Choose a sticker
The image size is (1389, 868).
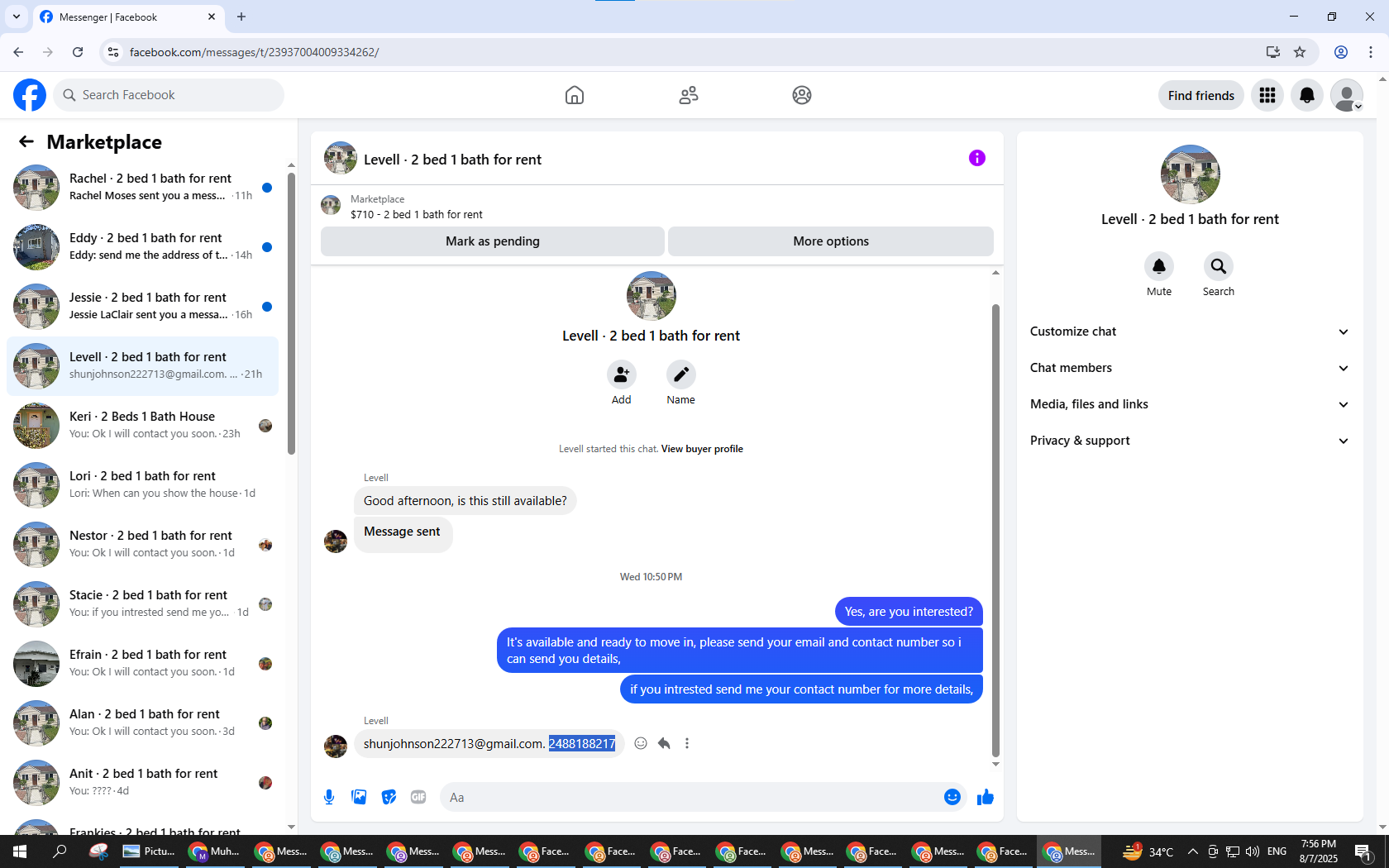(389, 797)
